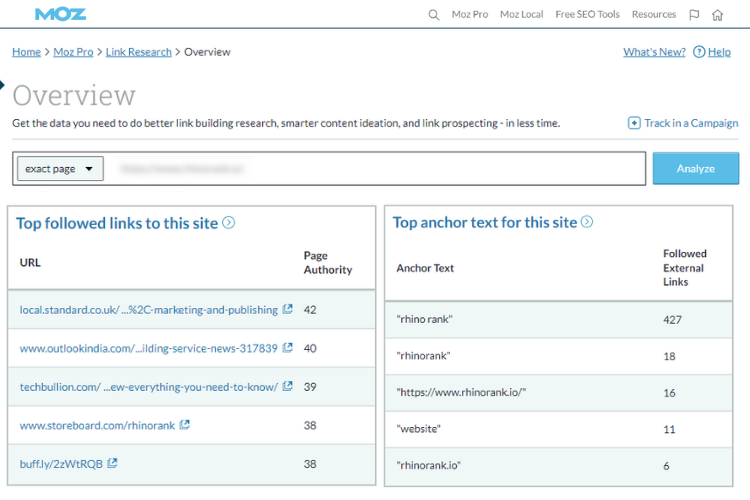Open external link icon for outlookindia row
This screenshot has height=500, width=750.
(x=287, y=348)
